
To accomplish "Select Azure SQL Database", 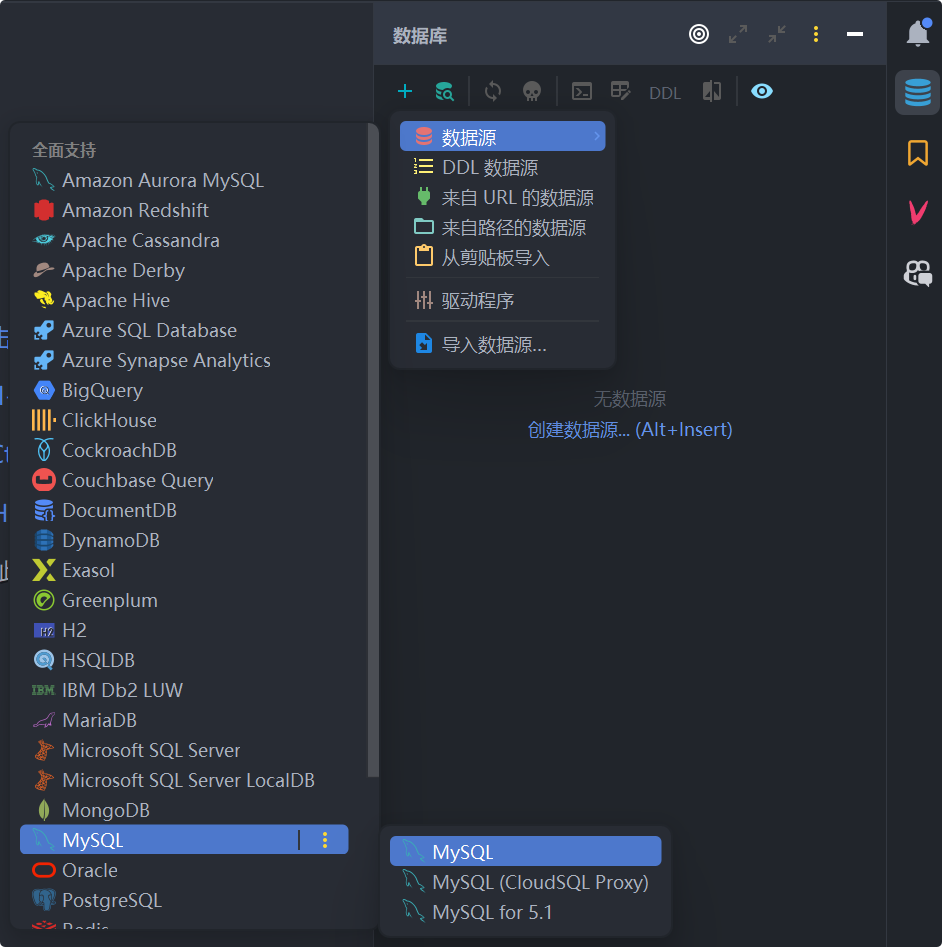I will pyautogui.click(x=184, y=330).
